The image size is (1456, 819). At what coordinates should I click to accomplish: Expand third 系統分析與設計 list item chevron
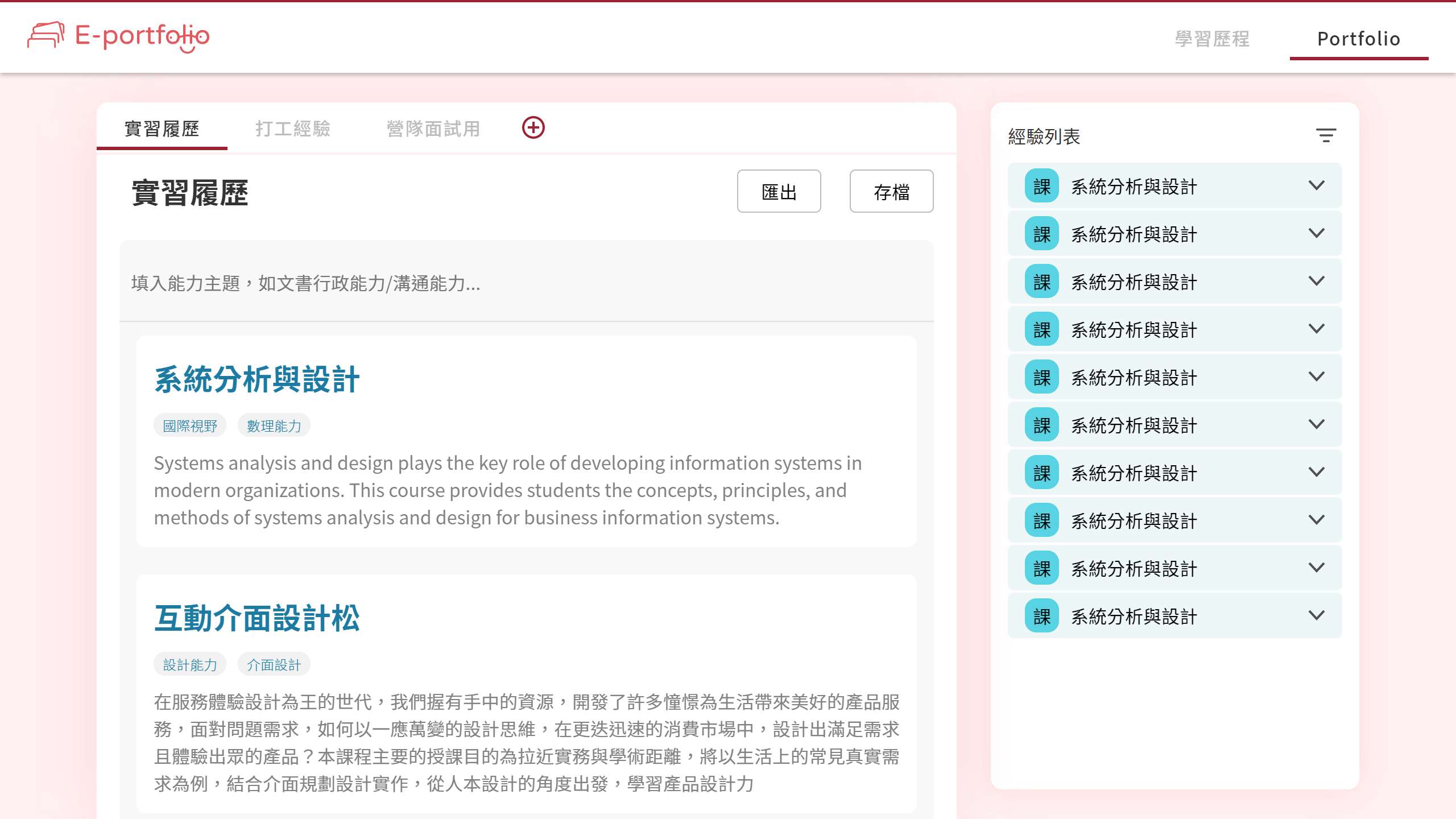coord(1316,281)
